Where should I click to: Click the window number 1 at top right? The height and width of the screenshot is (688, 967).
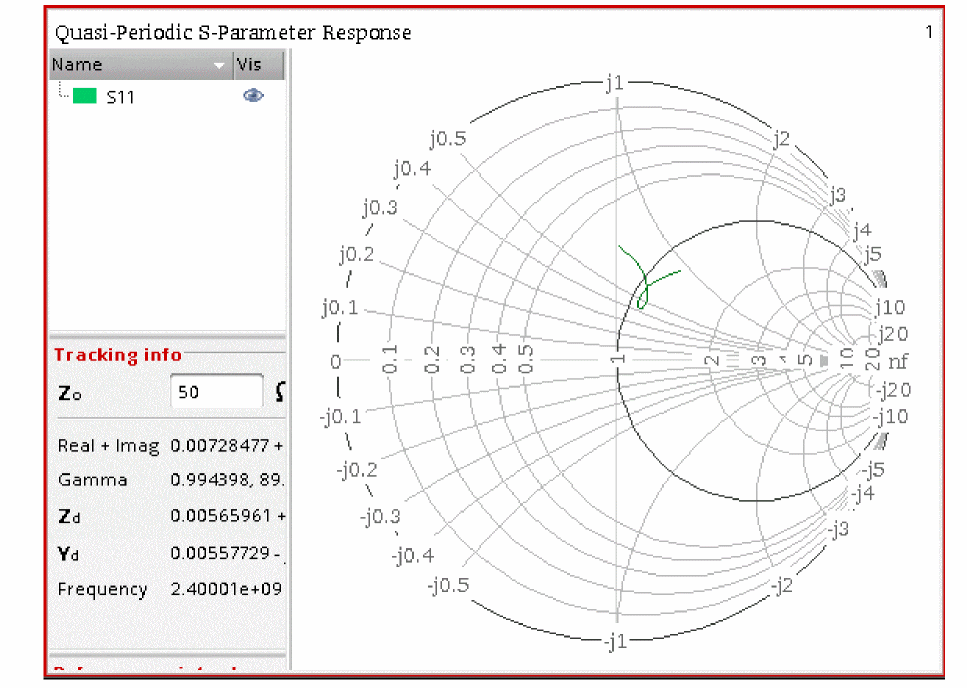pos(929,32)
